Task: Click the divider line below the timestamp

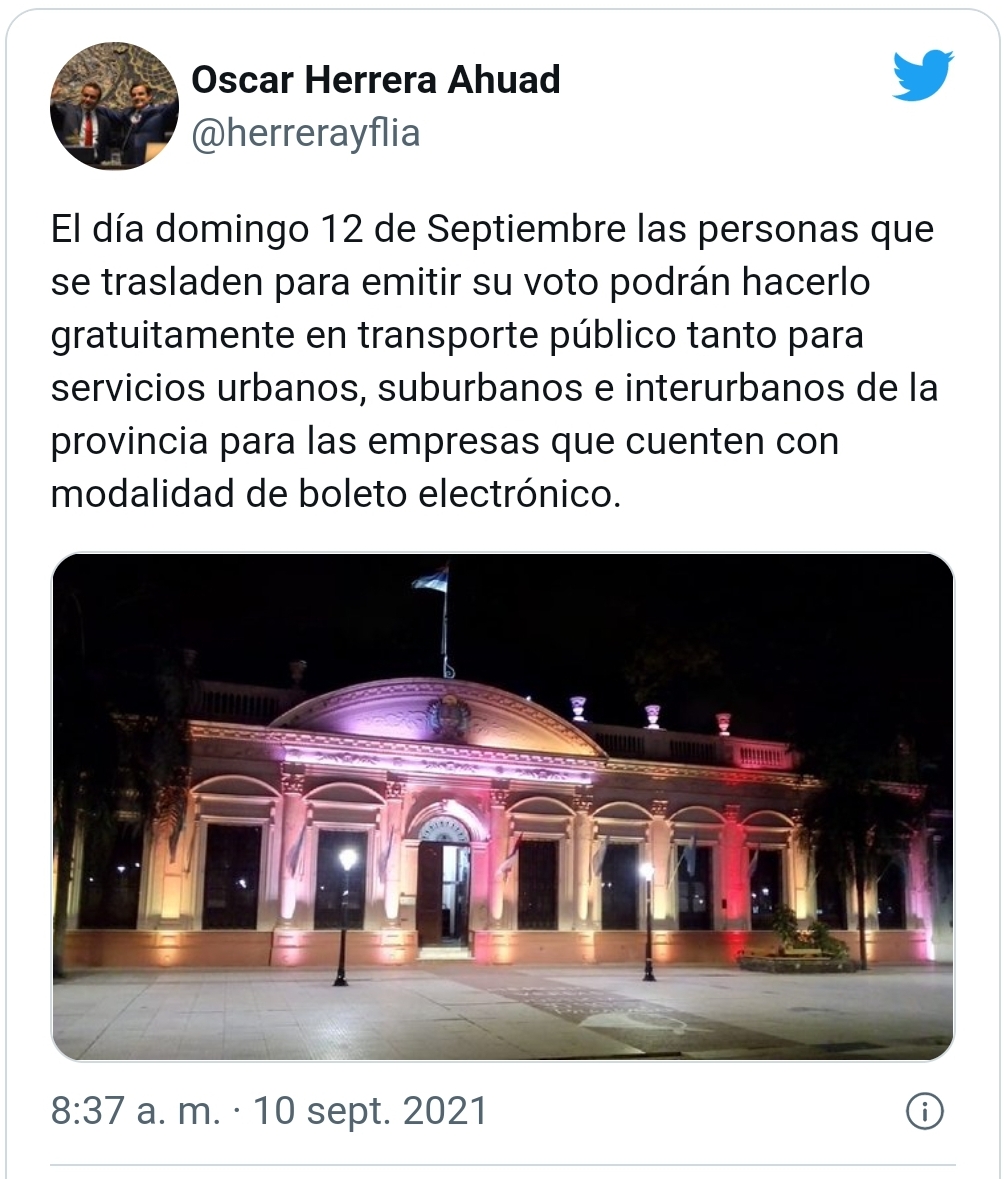Action: tap(503, 1166)
